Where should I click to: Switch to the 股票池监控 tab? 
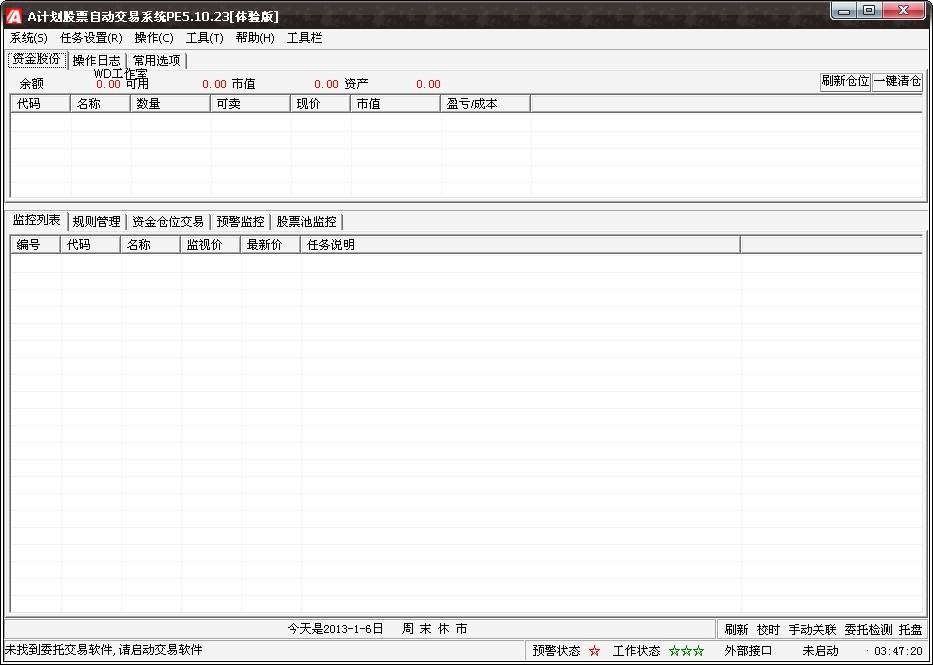308,221
